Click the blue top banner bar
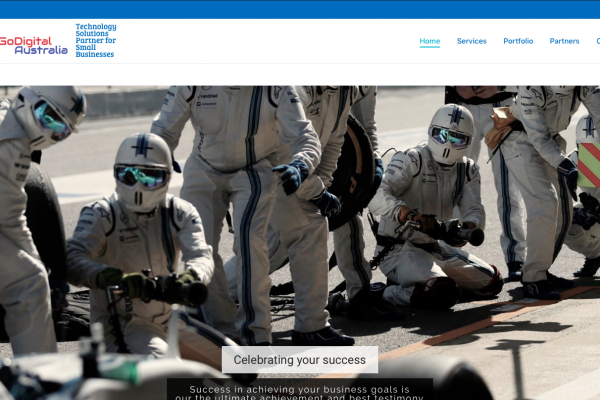Screen dimensions: 600x400 pos(300,9)
